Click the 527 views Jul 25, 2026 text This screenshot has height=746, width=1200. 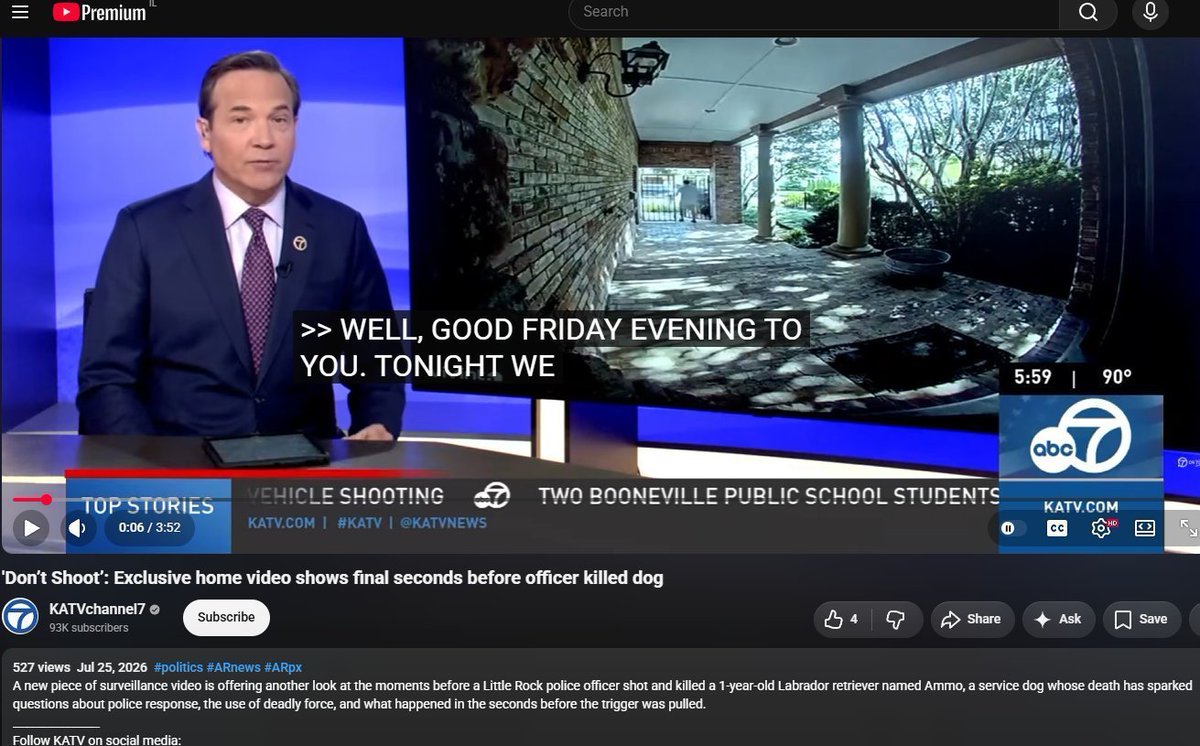click(80, 667)
